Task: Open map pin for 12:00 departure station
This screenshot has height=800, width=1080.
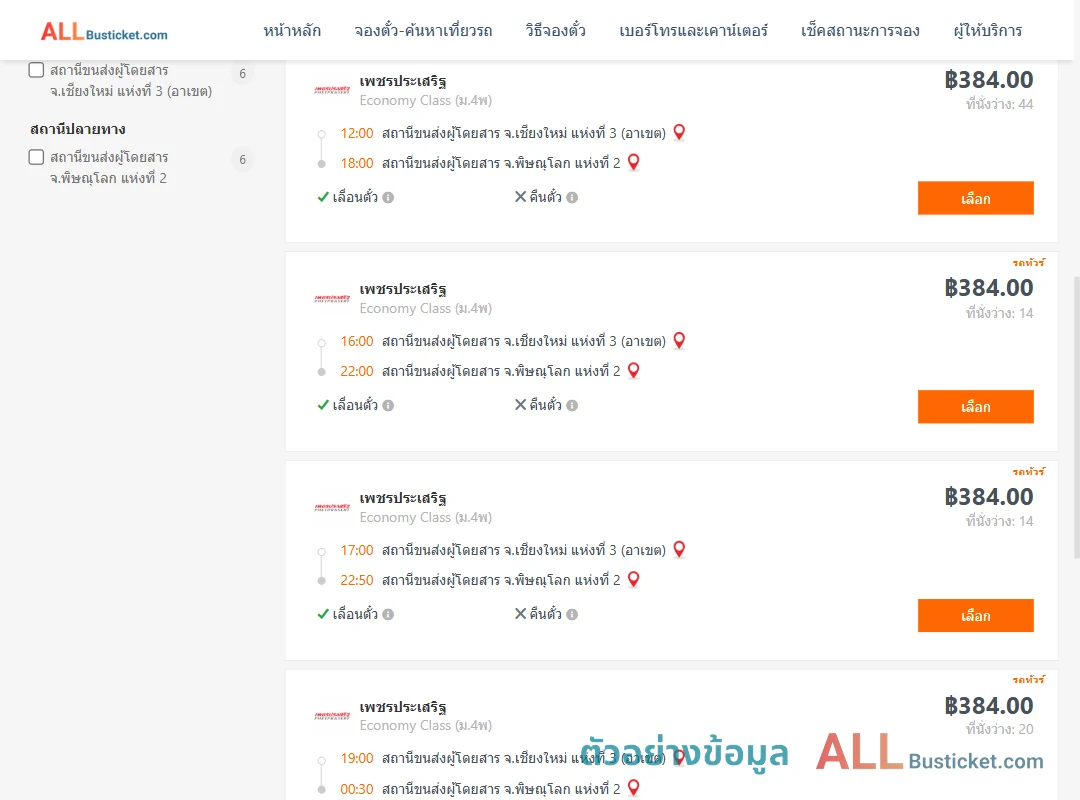Action: (x=679, y=132)
